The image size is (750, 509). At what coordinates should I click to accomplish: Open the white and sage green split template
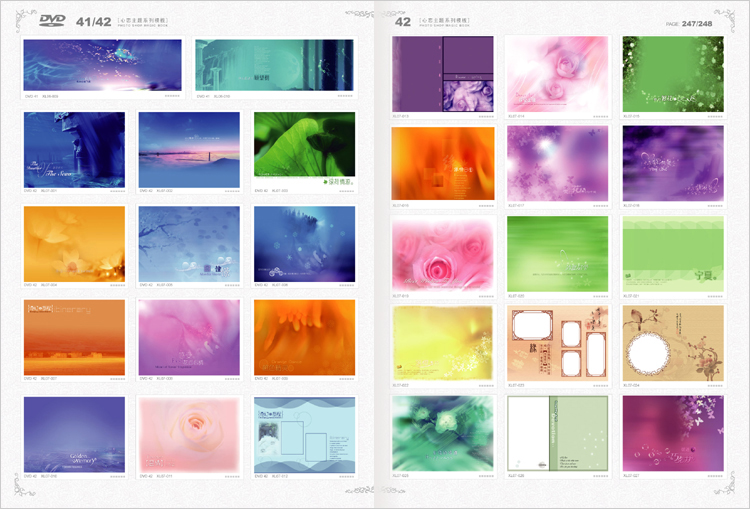558,433
